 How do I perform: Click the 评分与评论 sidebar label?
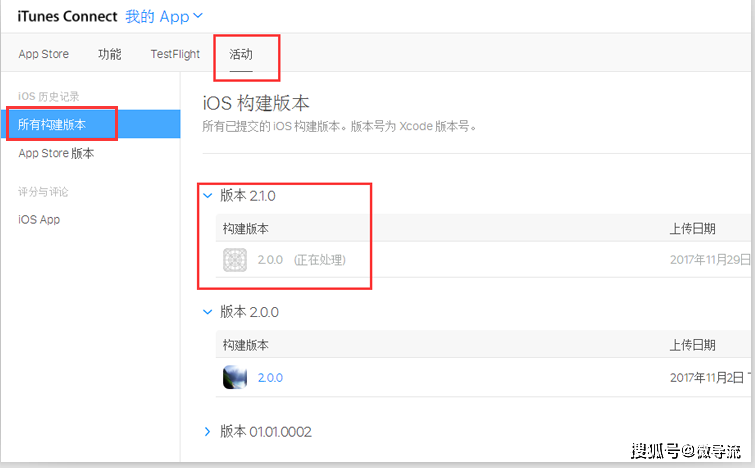tap(43, 192)
